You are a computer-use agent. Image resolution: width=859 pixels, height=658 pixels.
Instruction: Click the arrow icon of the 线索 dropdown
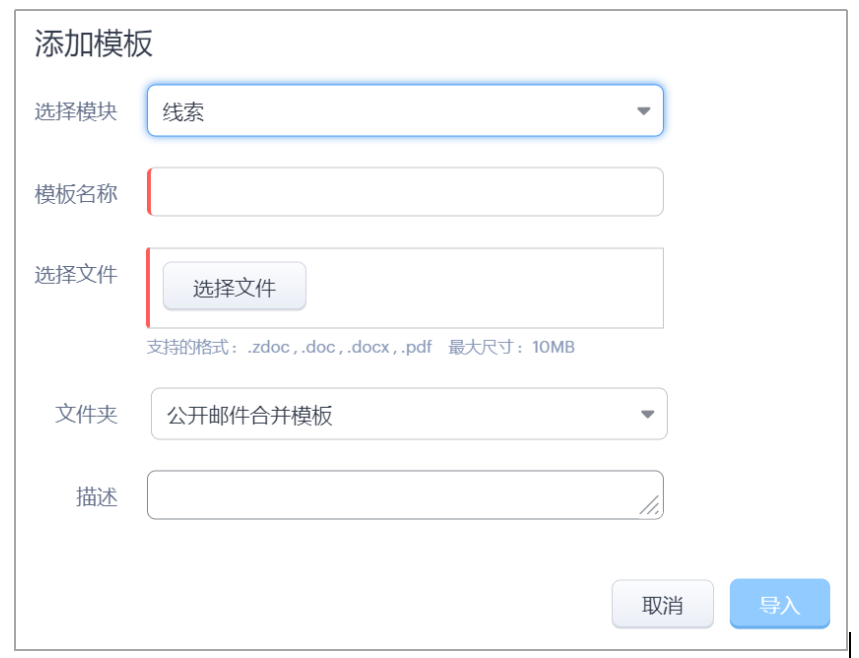(x=643, y=111)
